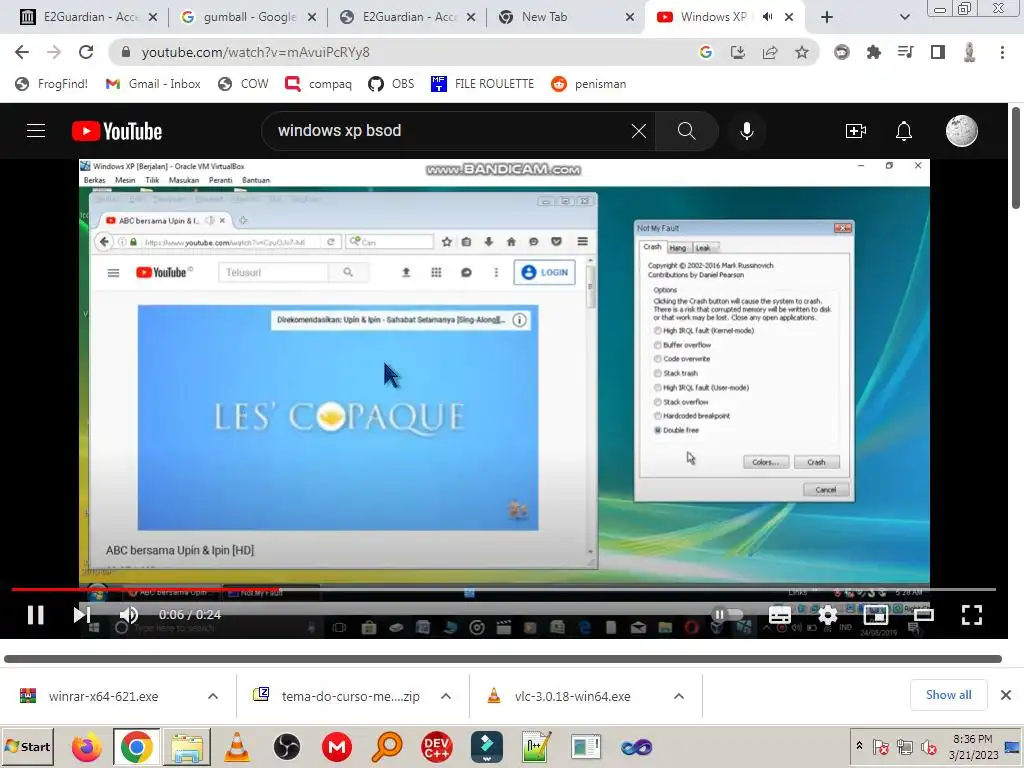This screenshot has width=1024, height=768.
Task: Open the compaq bookmark
Action: [318, 84]
